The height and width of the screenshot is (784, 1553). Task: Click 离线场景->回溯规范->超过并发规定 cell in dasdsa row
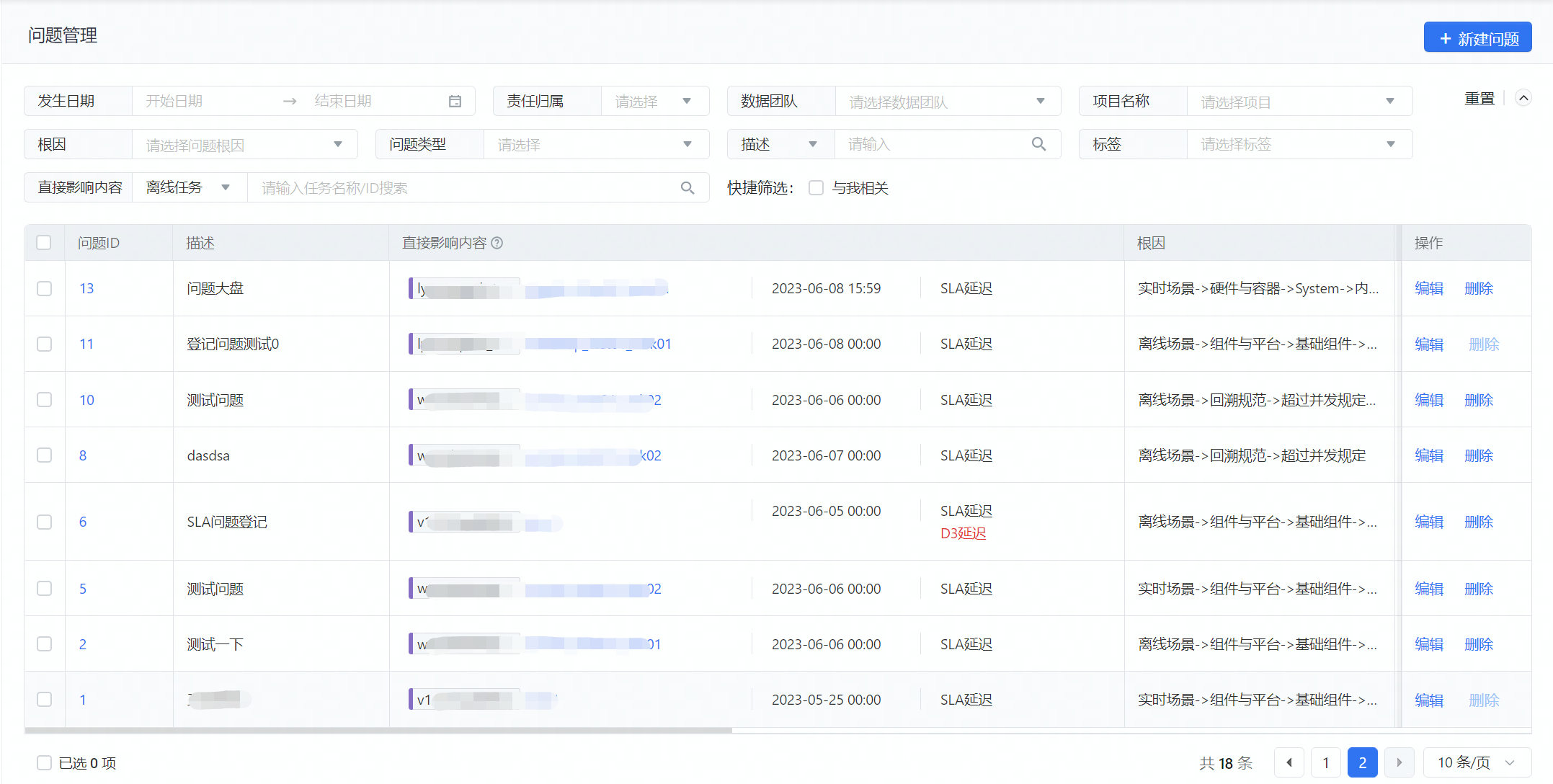coord(1252,455)
